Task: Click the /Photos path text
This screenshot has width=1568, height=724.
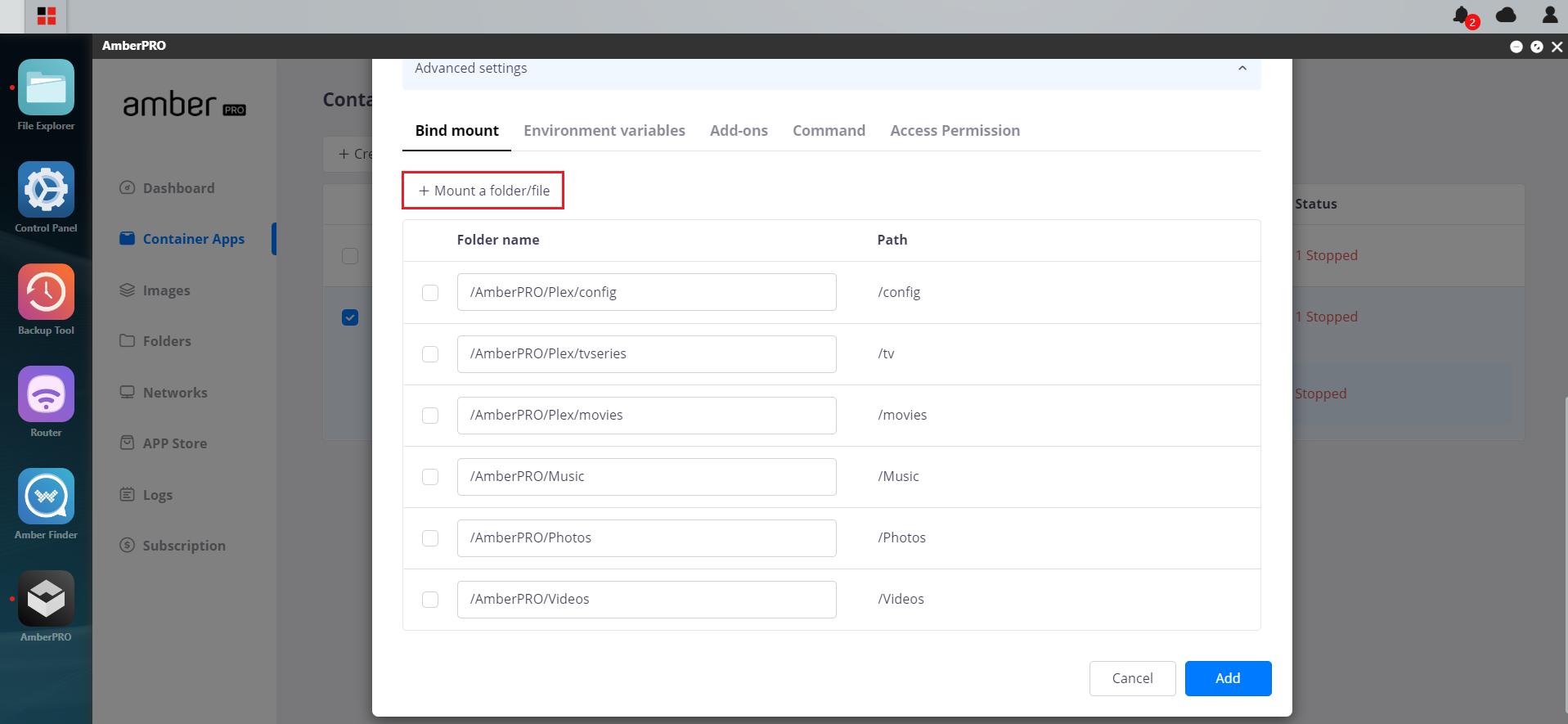Action: click(x=901, y=537)
